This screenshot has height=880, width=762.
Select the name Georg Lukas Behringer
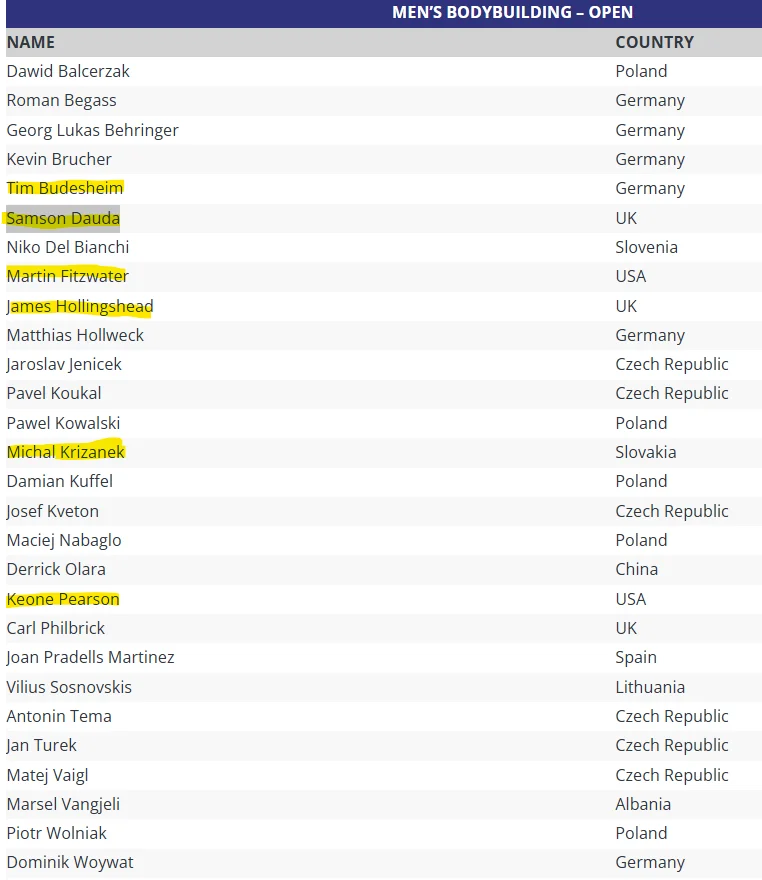[x=93, y=130]
